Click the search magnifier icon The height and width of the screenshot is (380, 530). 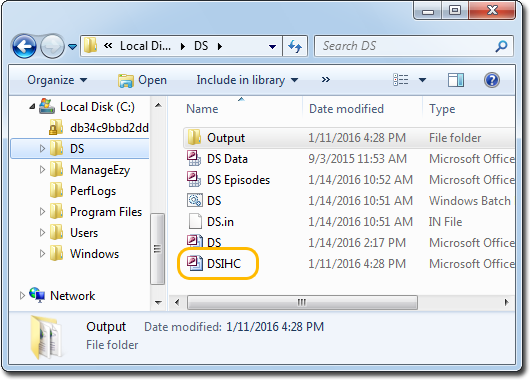pos(501,46)
